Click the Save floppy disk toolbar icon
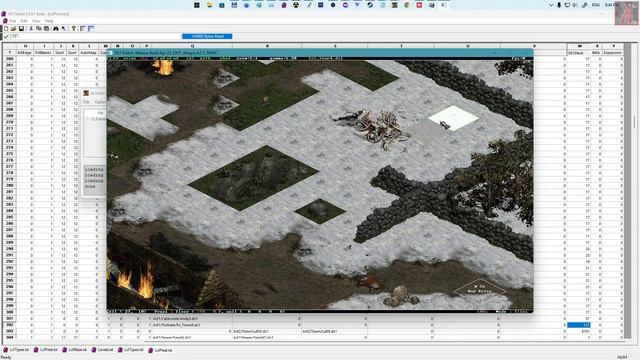The image size is (640, 360). (21, 29)
